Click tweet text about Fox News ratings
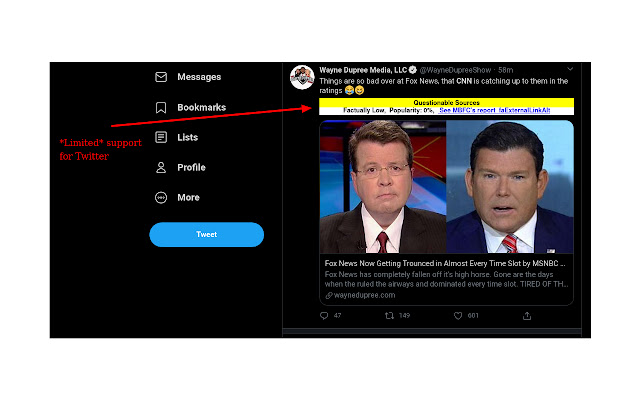The width and height of the screenshot is (640, 400). 444,86
